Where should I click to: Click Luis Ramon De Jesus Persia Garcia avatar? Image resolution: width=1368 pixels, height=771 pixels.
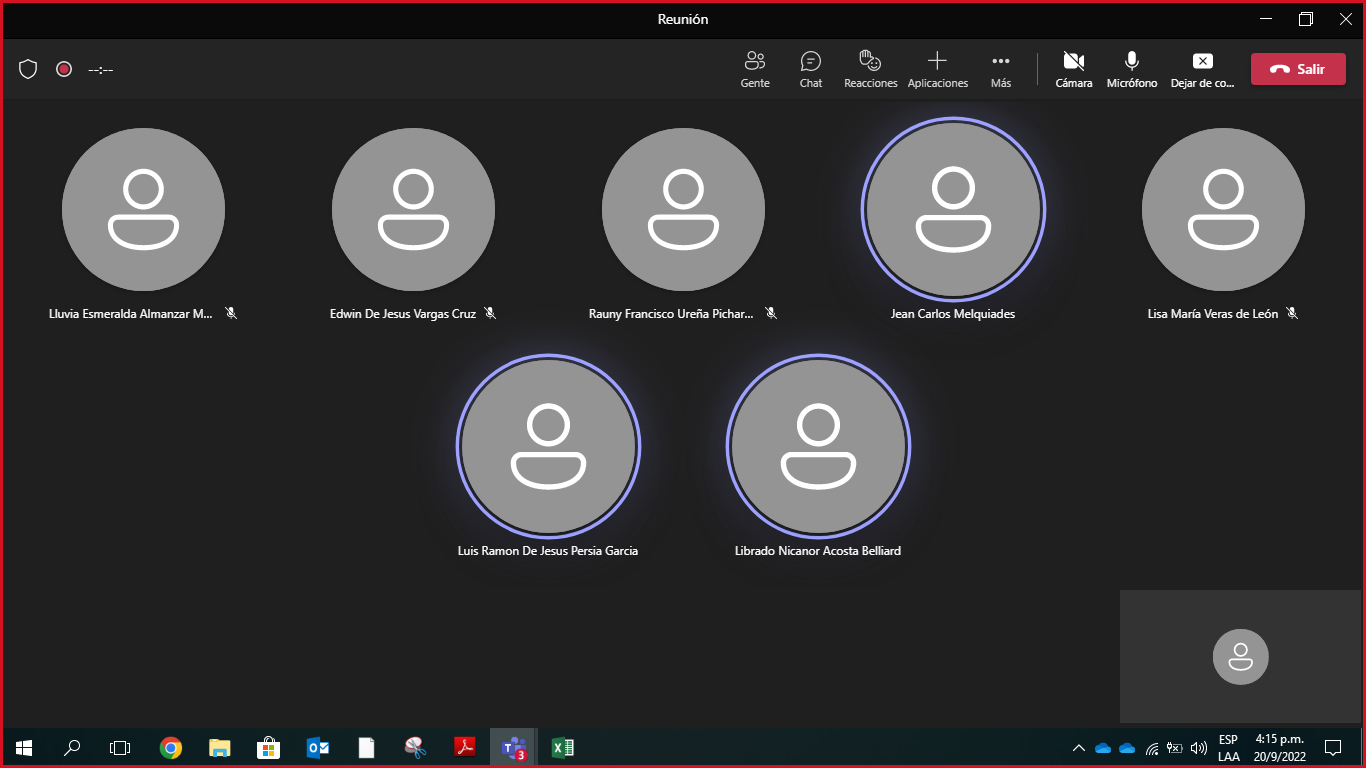pos(548,446)
